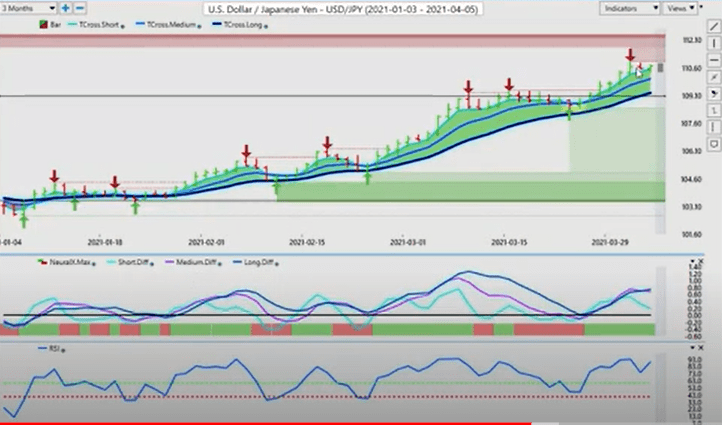Click the TCross.Medium legend label
The height and width of the screenshot is (425, 722).
[x=171, y=25]
